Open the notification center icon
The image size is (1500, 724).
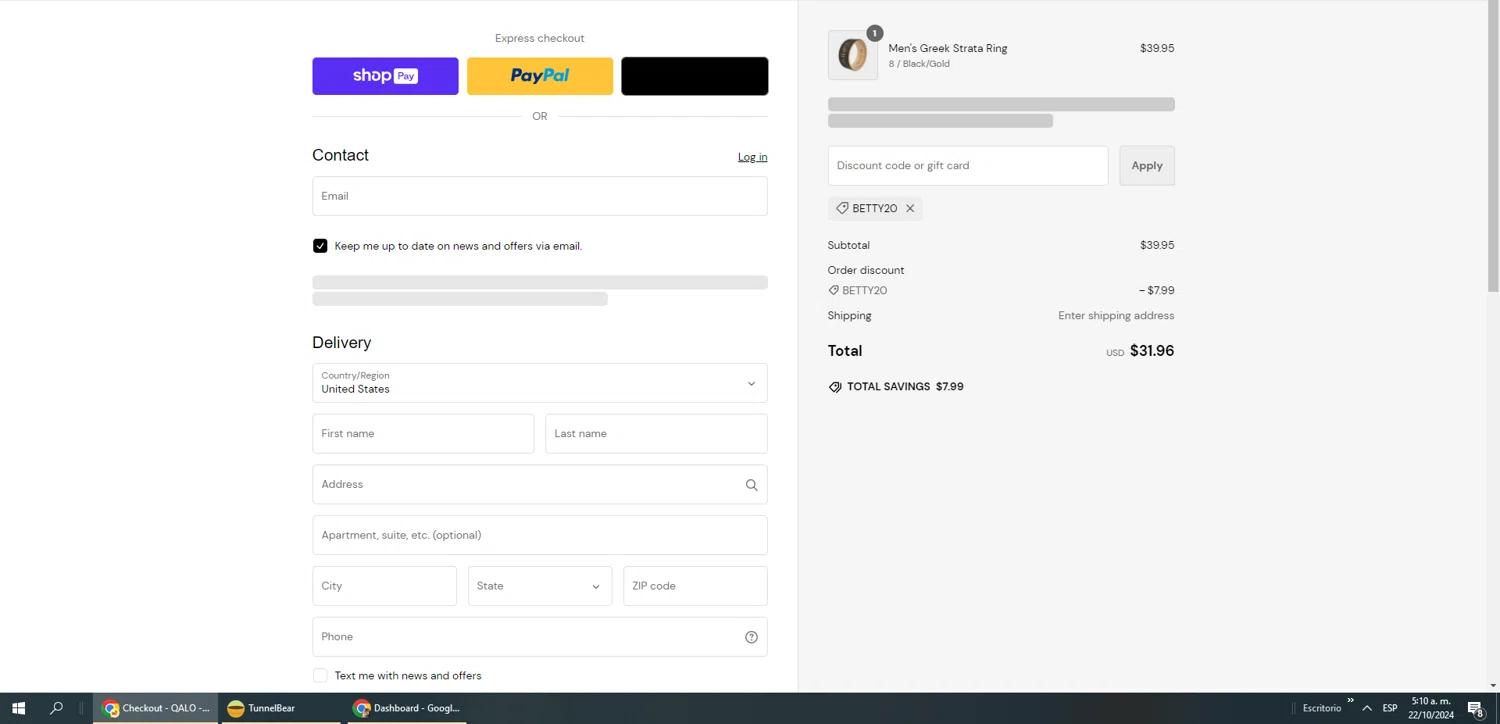tap(1475, 708)
